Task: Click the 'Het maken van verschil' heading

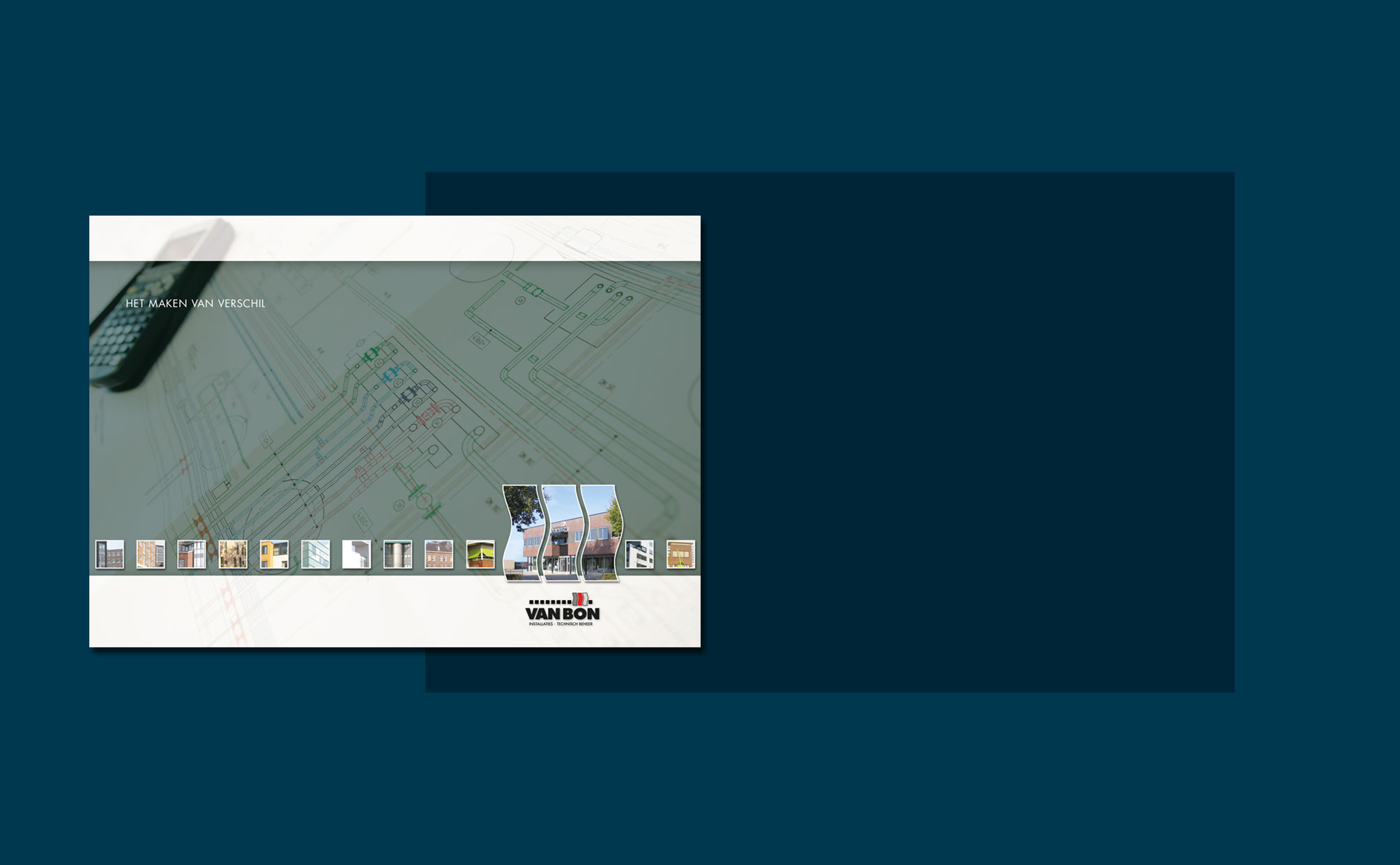Action: pos(195,303)
